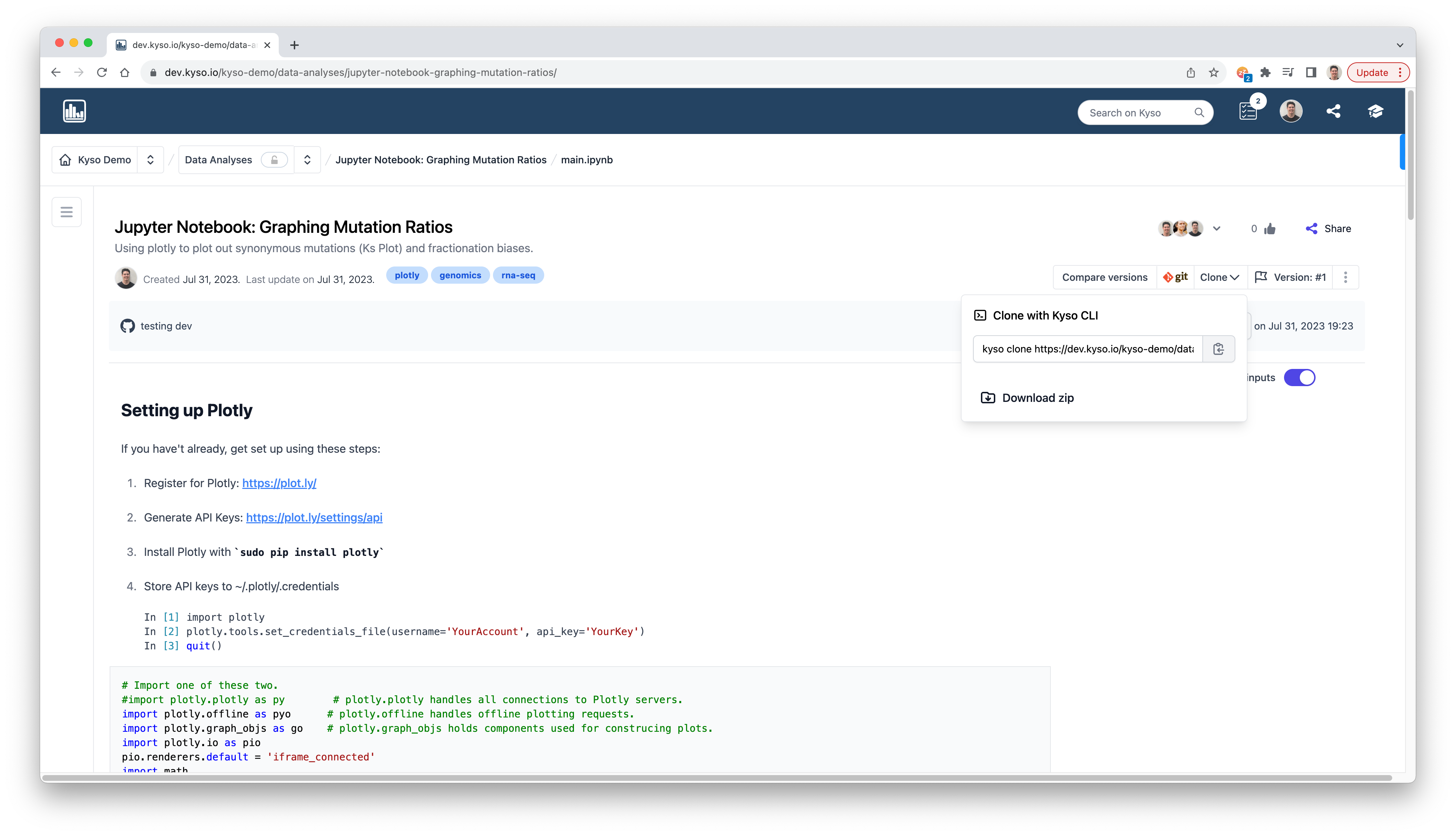Screen dimensions: 1456x836
Task: Open the graduation cap learning icon
Action: [1375, 111]
